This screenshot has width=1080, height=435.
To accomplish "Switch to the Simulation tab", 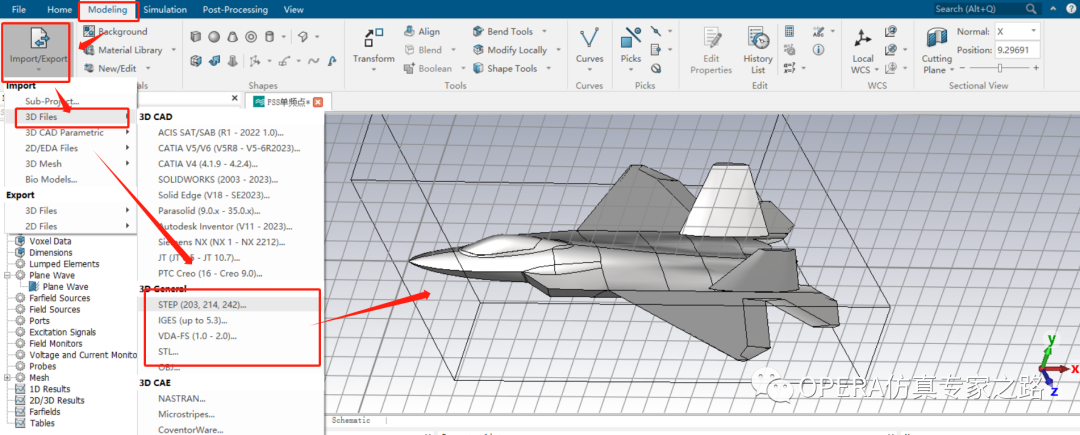I will click(x=165, y=10).
